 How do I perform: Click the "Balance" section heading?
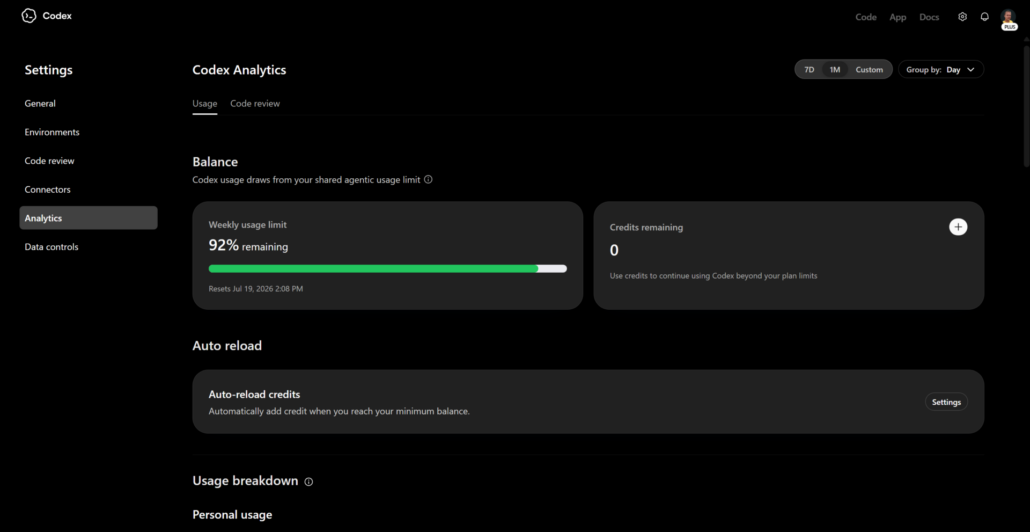[215, 162]
